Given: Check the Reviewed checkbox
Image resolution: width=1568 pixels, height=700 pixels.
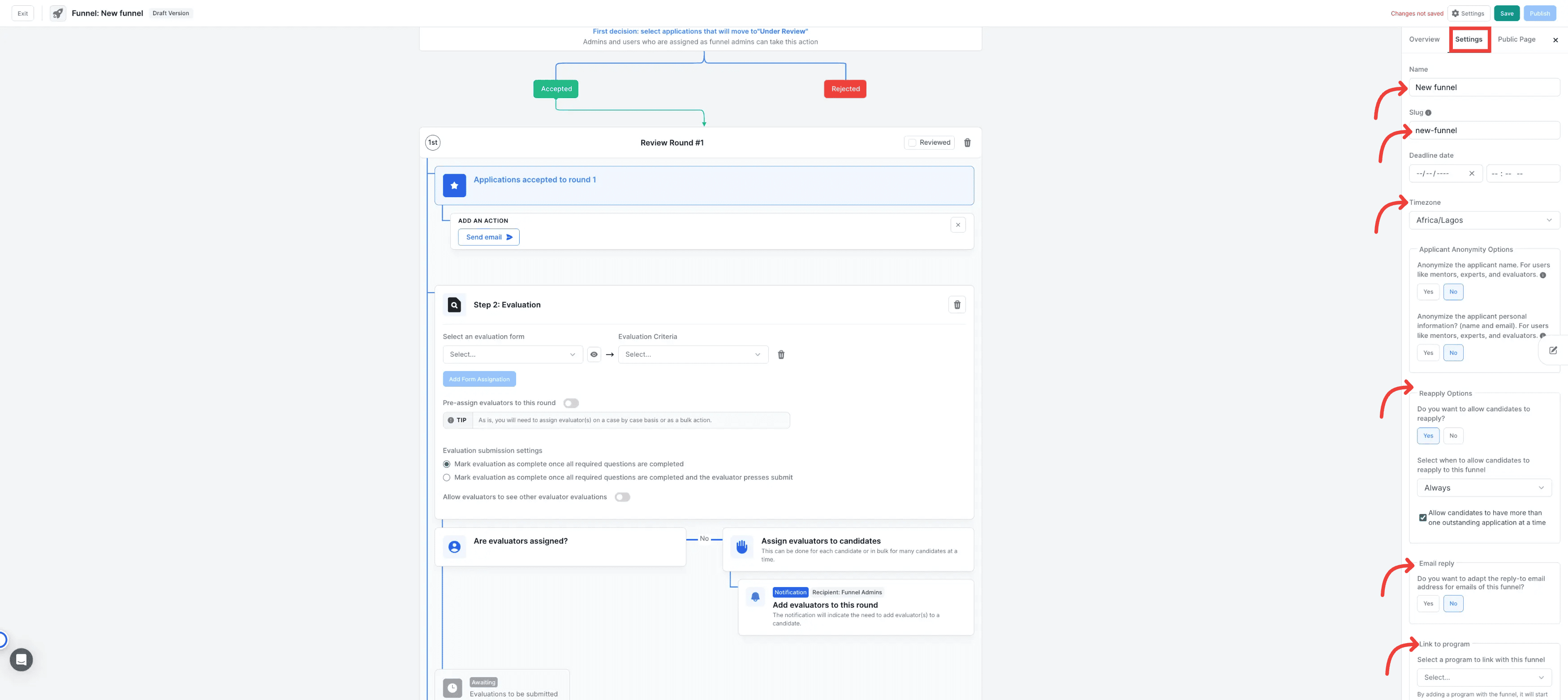Looking at the screenshot, I should (x=912, y=143).
